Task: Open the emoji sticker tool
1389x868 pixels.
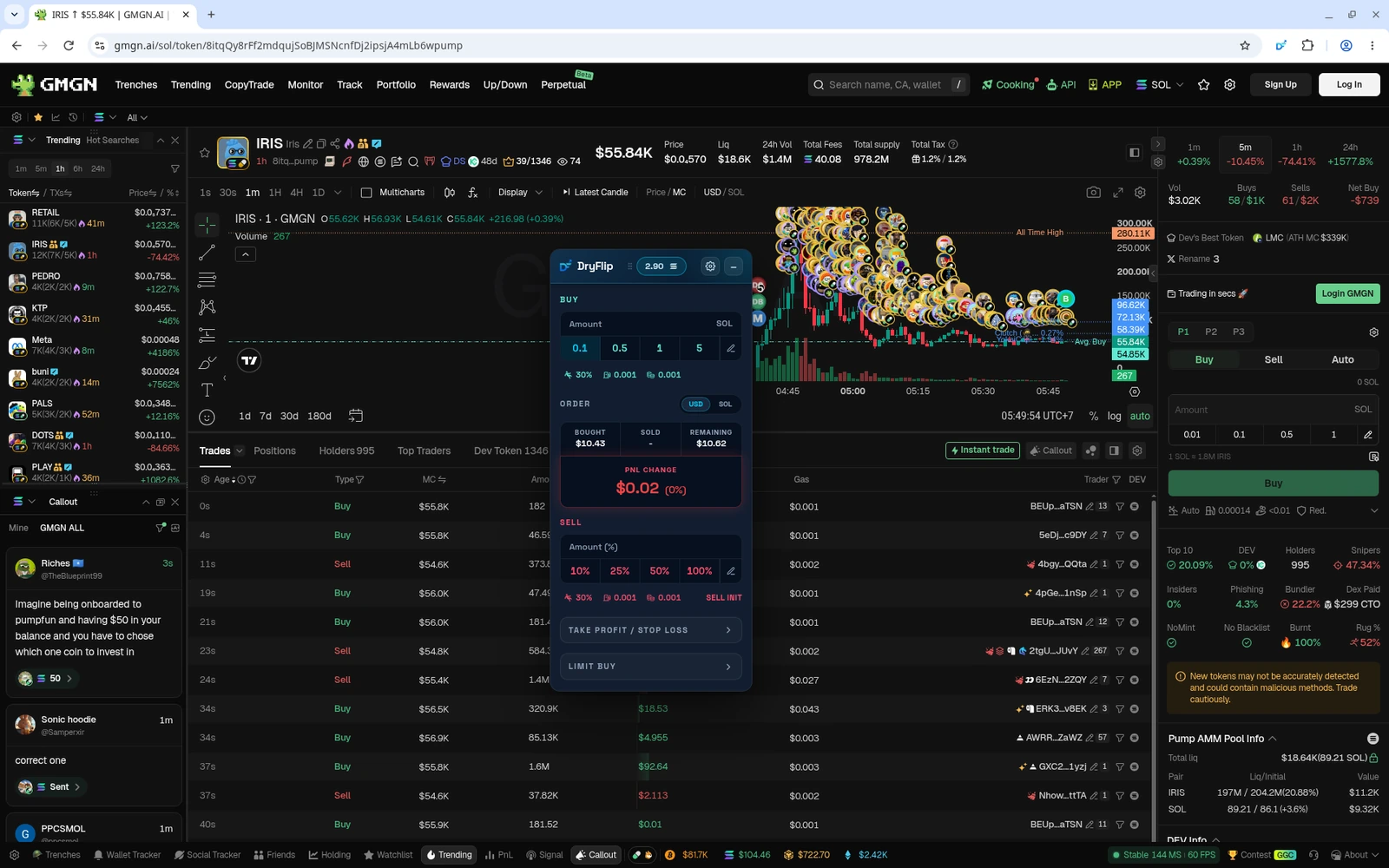Action: (x=207, y=418)
